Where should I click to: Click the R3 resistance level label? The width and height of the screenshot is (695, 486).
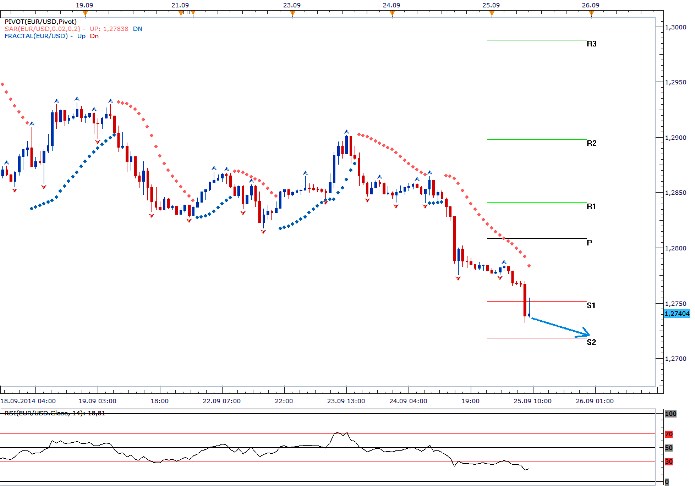[x=591, y=43]
